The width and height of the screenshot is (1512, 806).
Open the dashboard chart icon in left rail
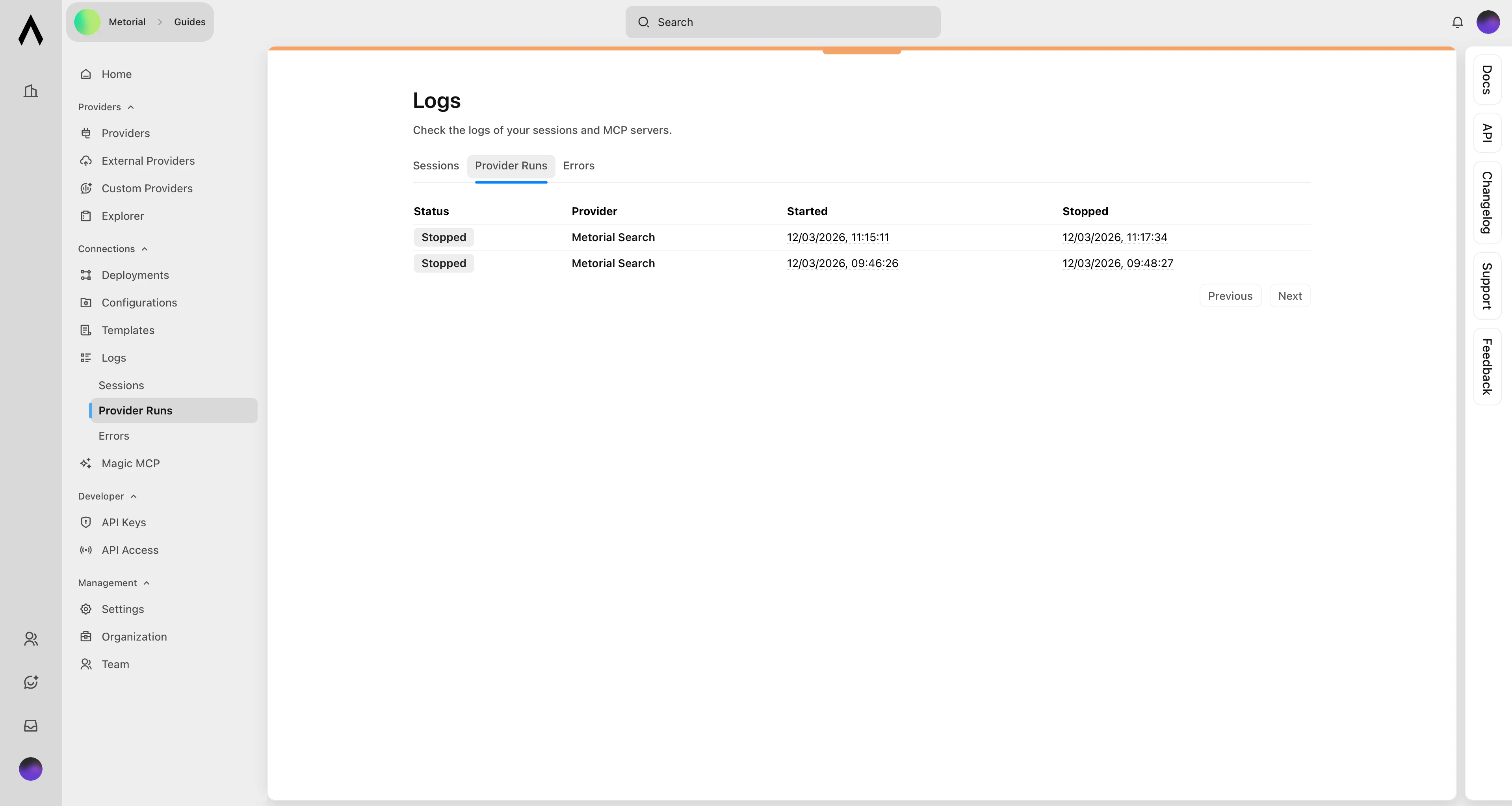coord(30,91)
